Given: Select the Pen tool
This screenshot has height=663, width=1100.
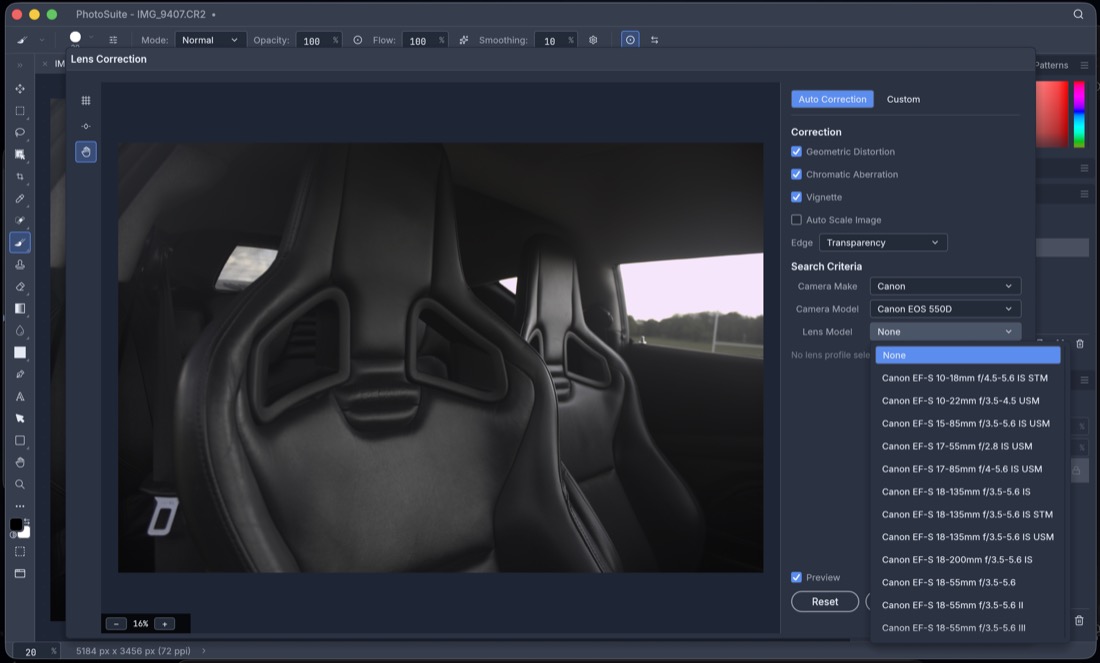Looking at the screenshot, I should (x=20, y=374).
